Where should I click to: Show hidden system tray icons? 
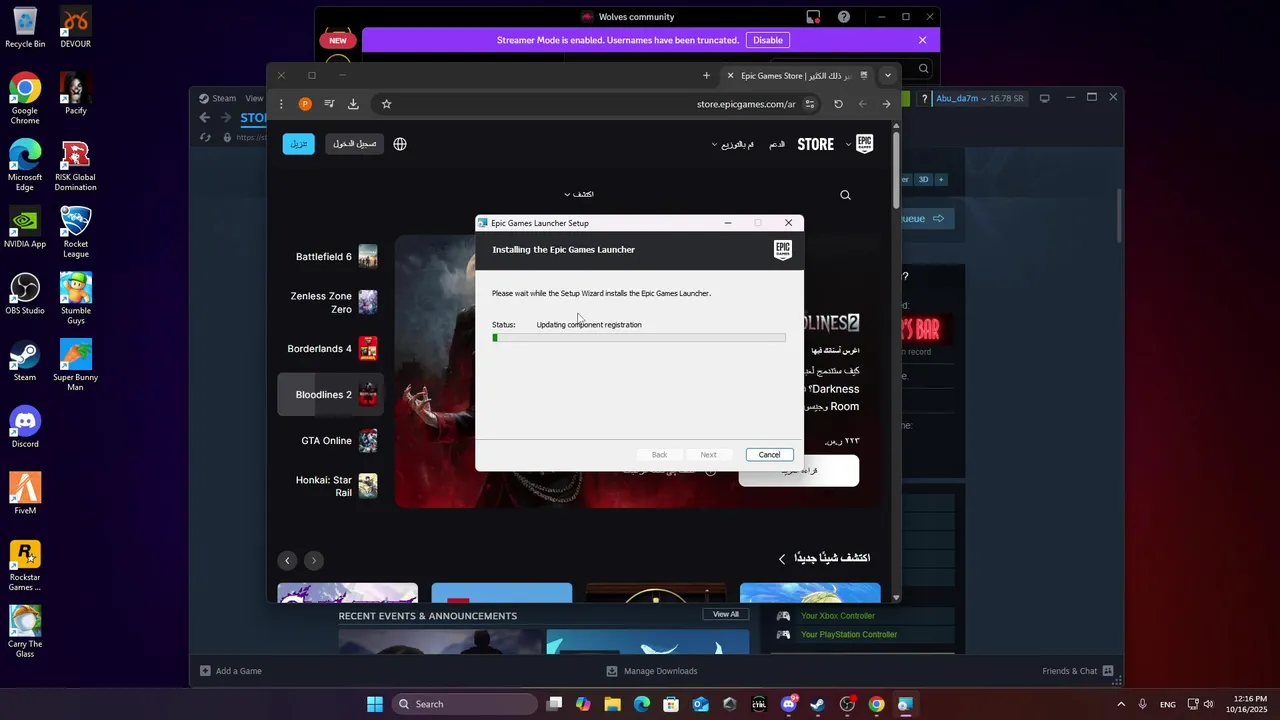point(1120,704)
